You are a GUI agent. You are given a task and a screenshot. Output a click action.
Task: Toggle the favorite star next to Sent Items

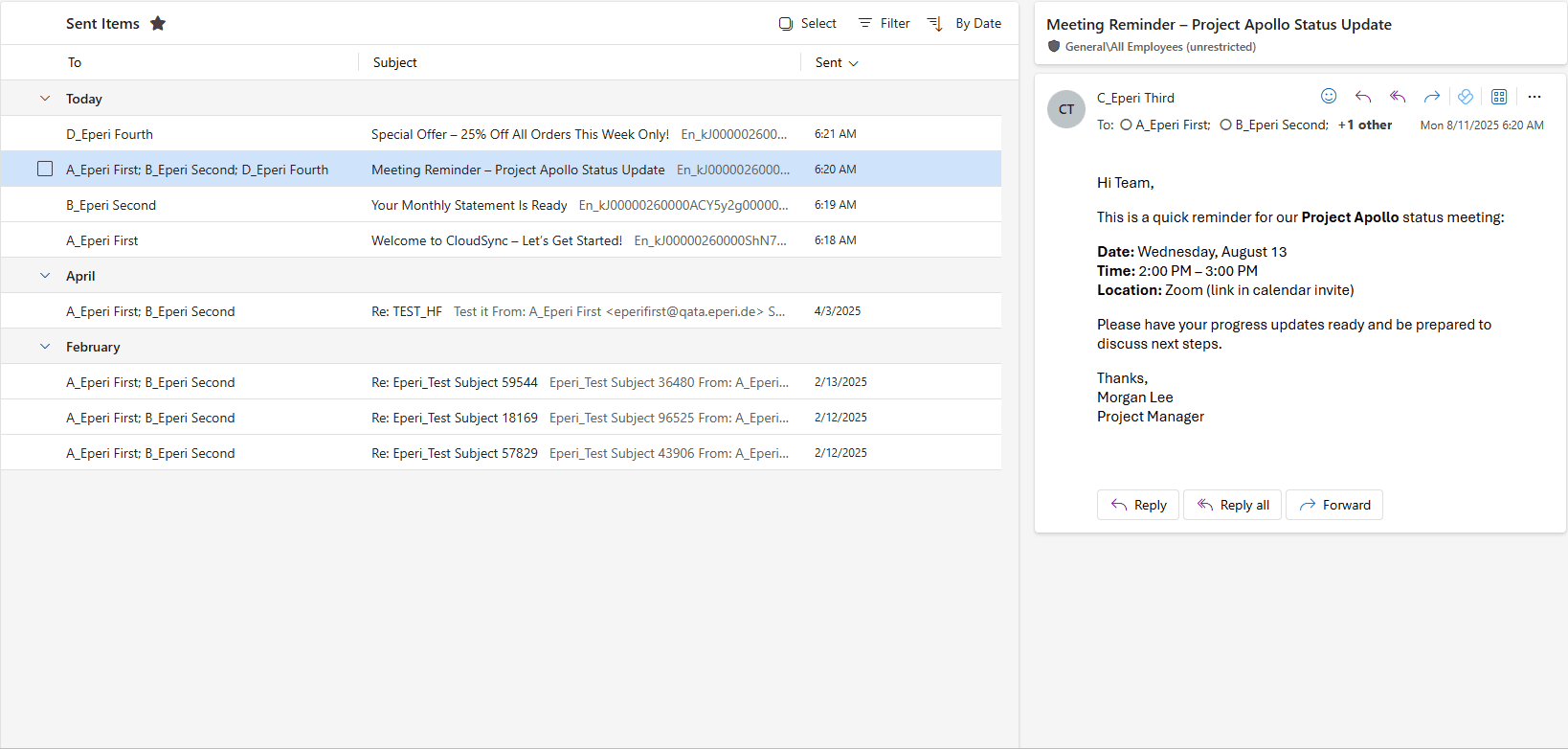click(x=158, y=23)
